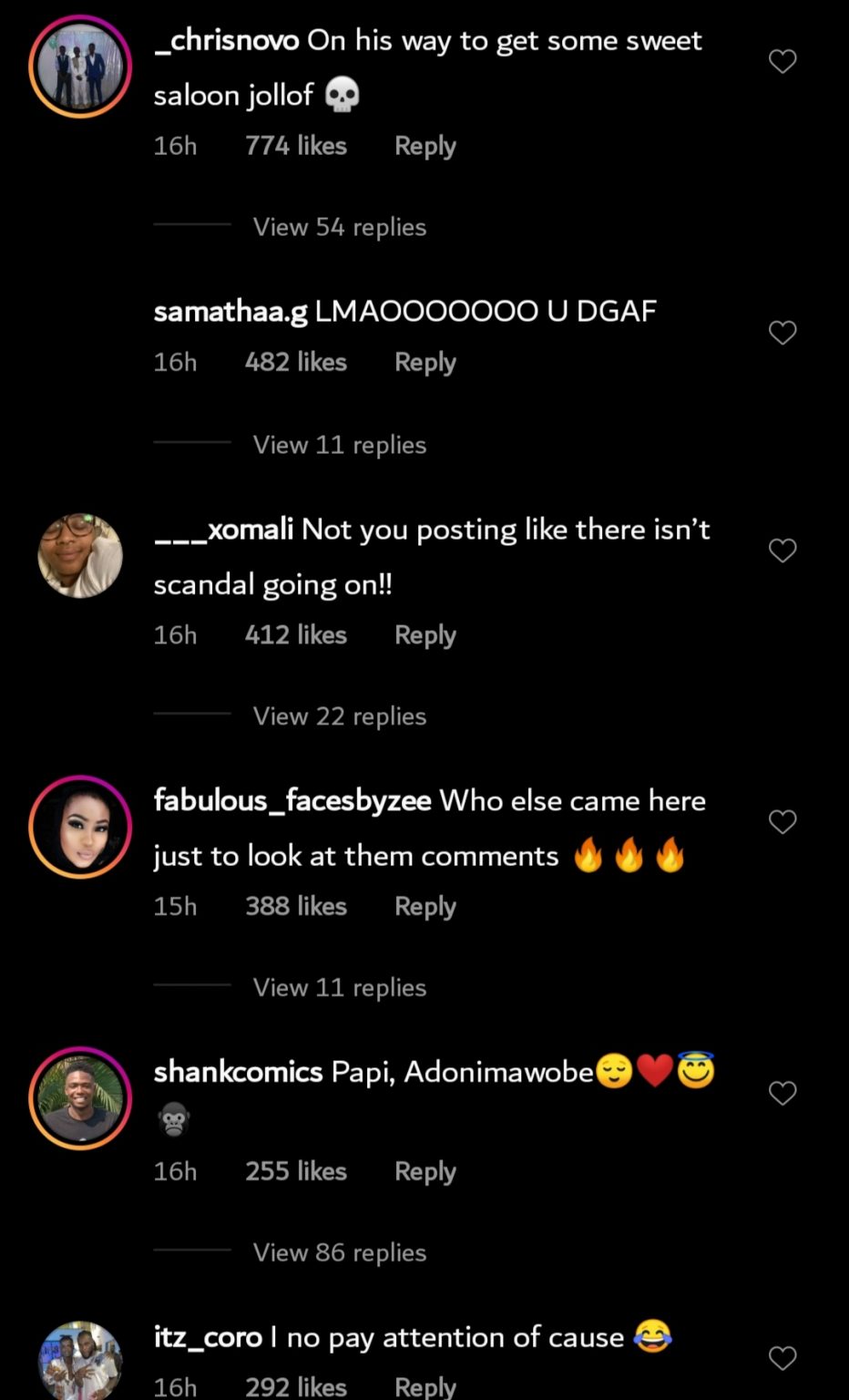Like the _chrisnovo comment with heart icon
Image resolution: width=849 pixels, height=1400 pixels.
(x=783, y=61)
